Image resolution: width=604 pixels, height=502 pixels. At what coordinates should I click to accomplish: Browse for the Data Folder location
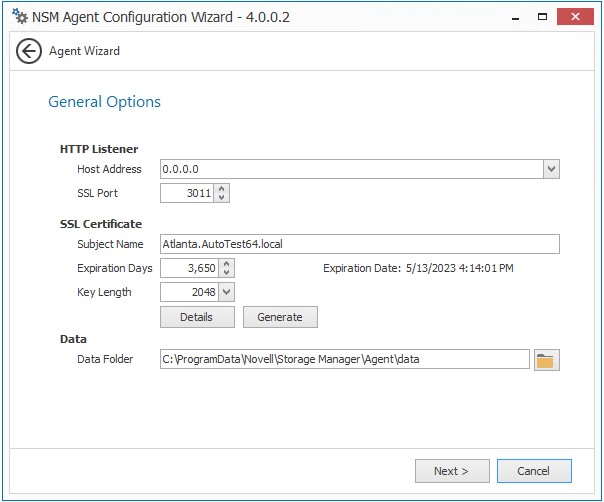click(x=545, y=360)
